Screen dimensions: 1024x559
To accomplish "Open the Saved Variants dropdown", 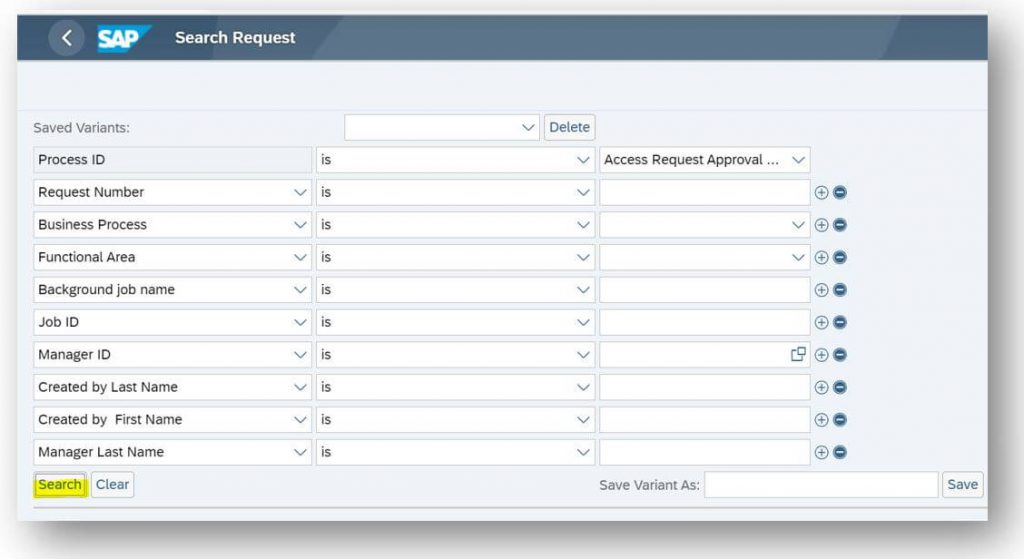I will point(442,127).
